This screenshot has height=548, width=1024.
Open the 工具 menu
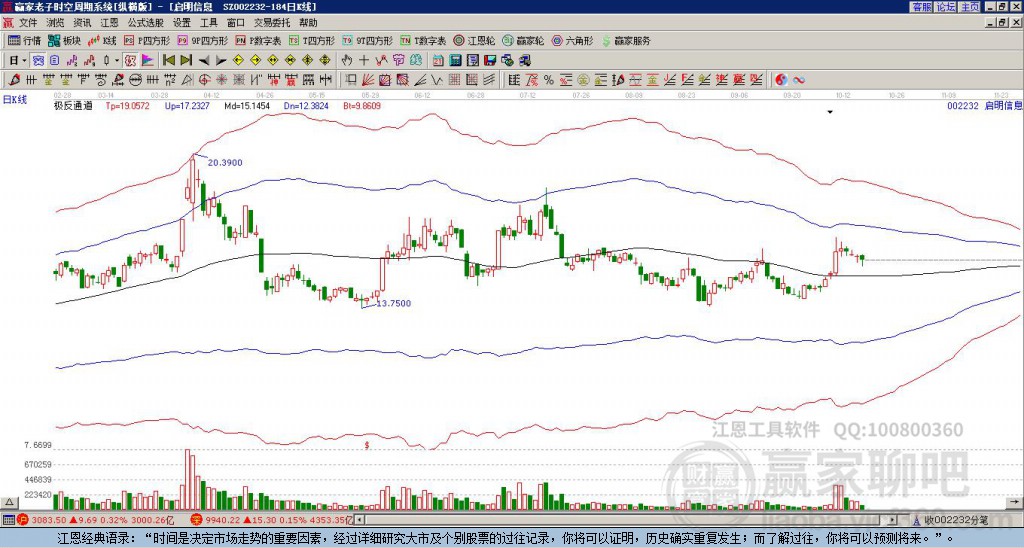click(x=208, y=23)
